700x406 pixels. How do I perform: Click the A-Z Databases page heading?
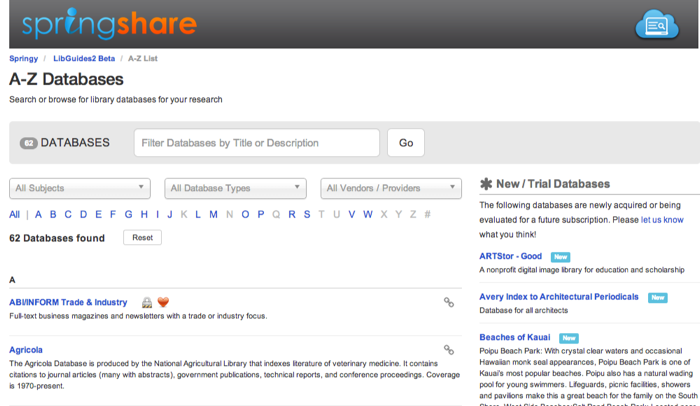67,80
